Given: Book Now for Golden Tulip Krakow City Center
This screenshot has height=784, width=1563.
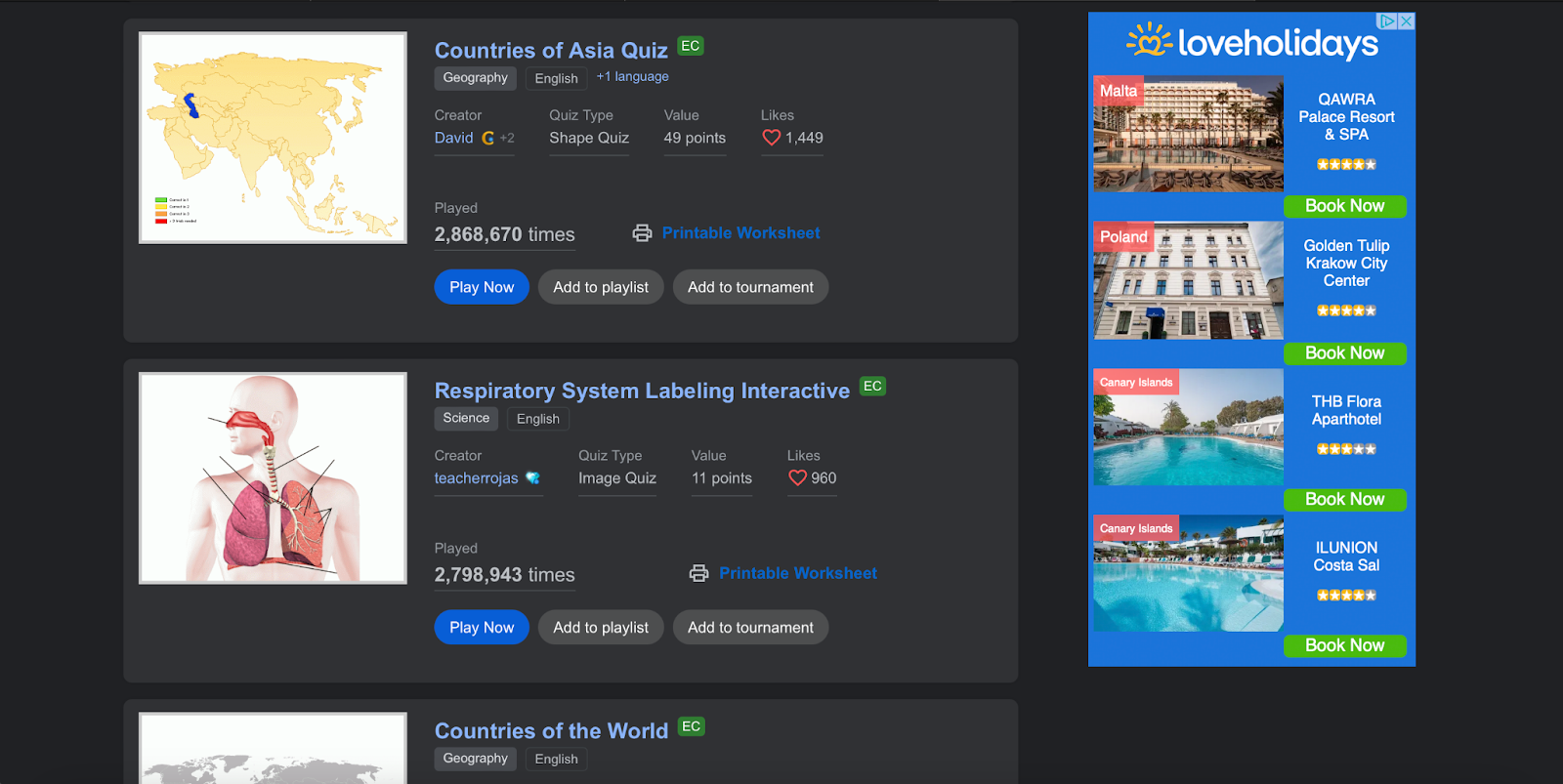Looking at the screenshot, I should coord(1345,353).
